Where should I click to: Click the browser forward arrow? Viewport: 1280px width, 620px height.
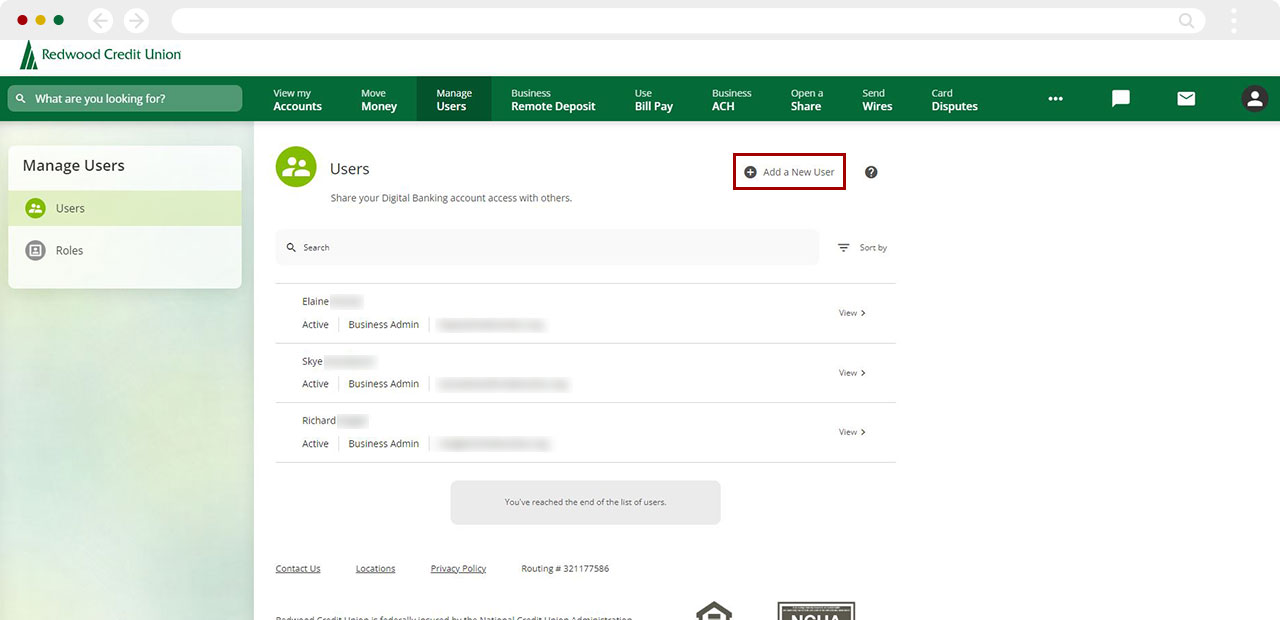[136, 20]
